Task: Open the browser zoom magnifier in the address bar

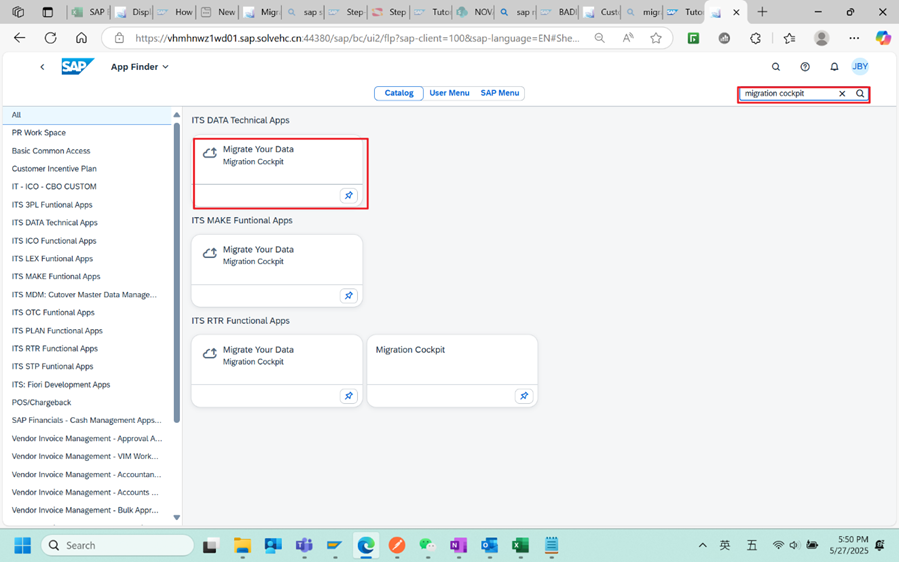Action: pos(599,38)
